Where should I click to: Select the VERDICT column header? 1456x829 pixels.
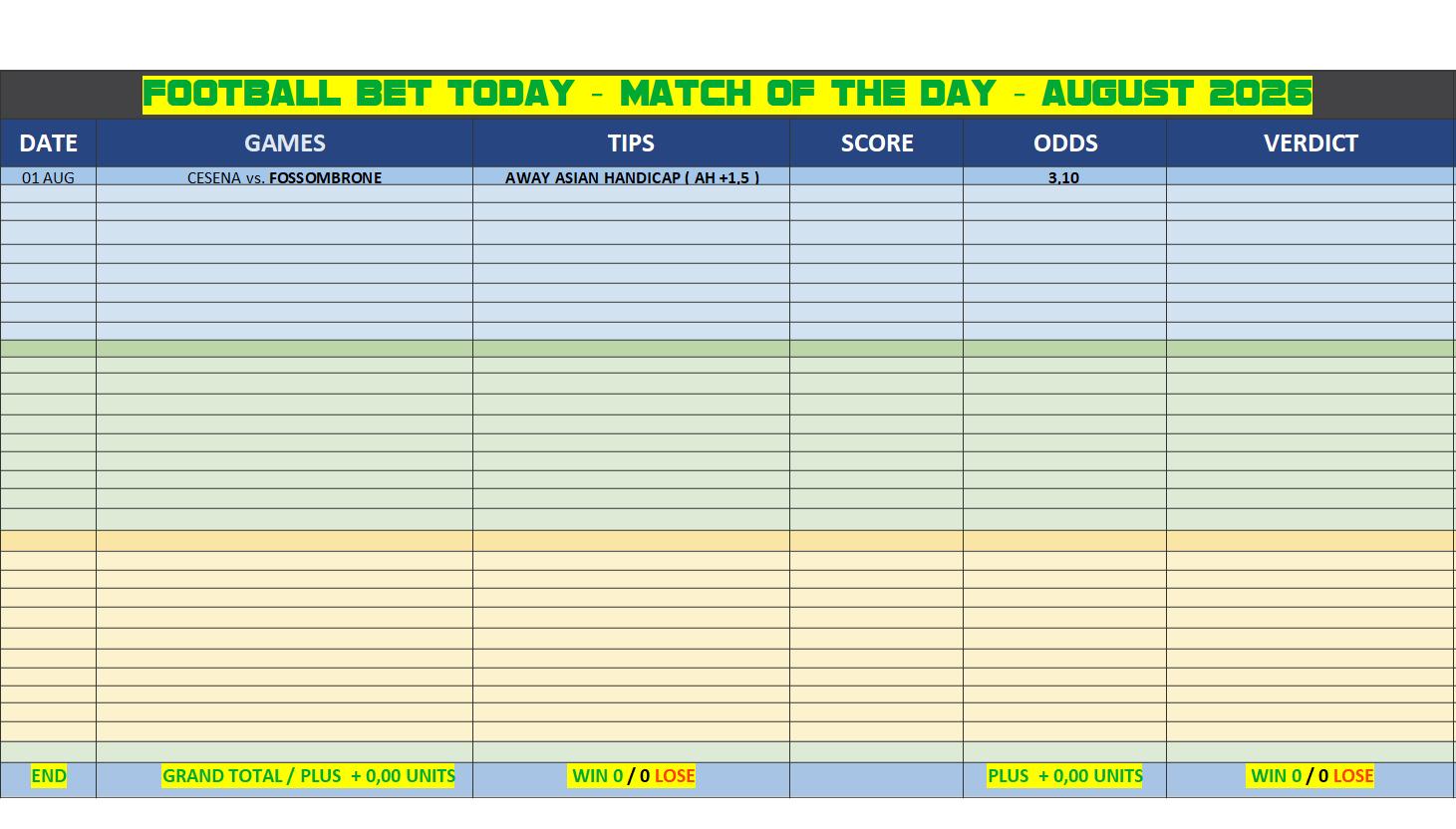pyautogui.click(x=1310, y=143)
